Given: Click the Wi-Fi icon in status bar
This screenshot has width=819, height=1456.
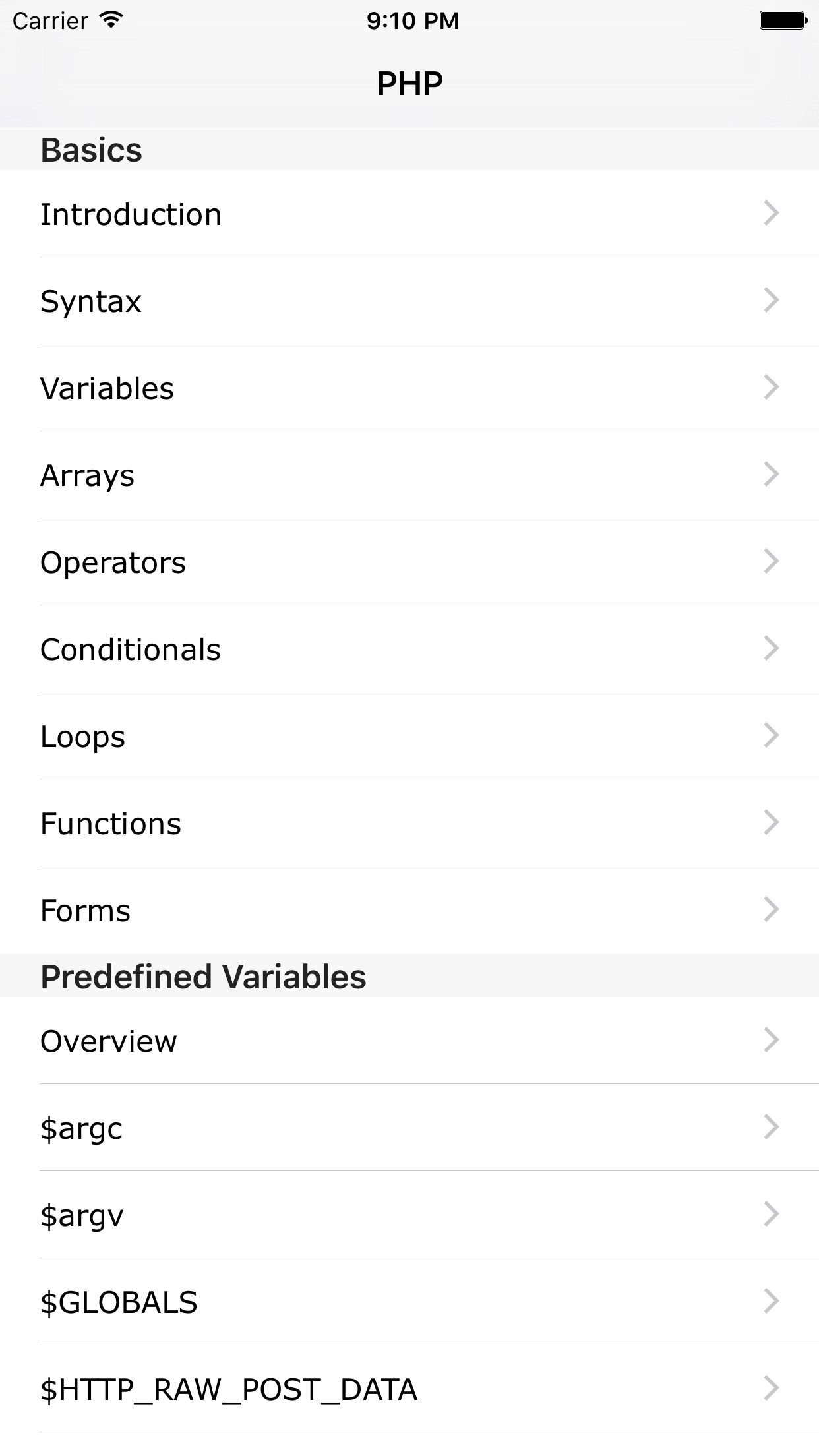Looking at the screenshot, I should 111,20.
